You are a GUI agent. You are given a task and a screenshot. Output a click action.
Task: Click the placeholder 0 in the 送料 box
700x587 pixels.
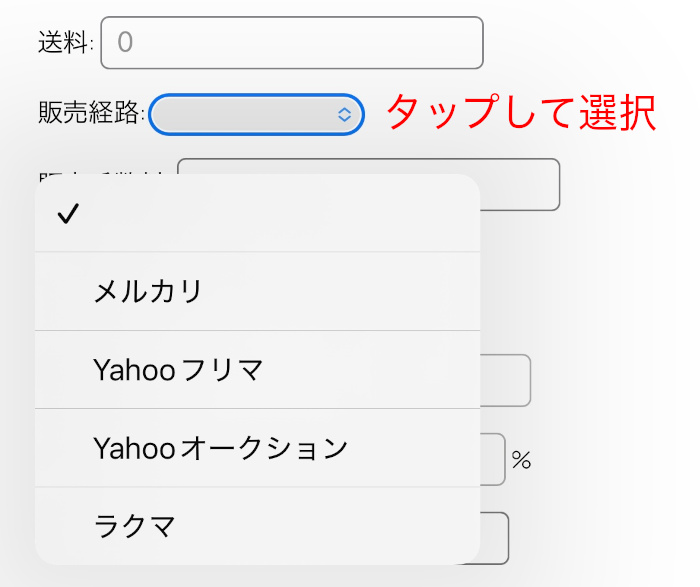[125, 43]
